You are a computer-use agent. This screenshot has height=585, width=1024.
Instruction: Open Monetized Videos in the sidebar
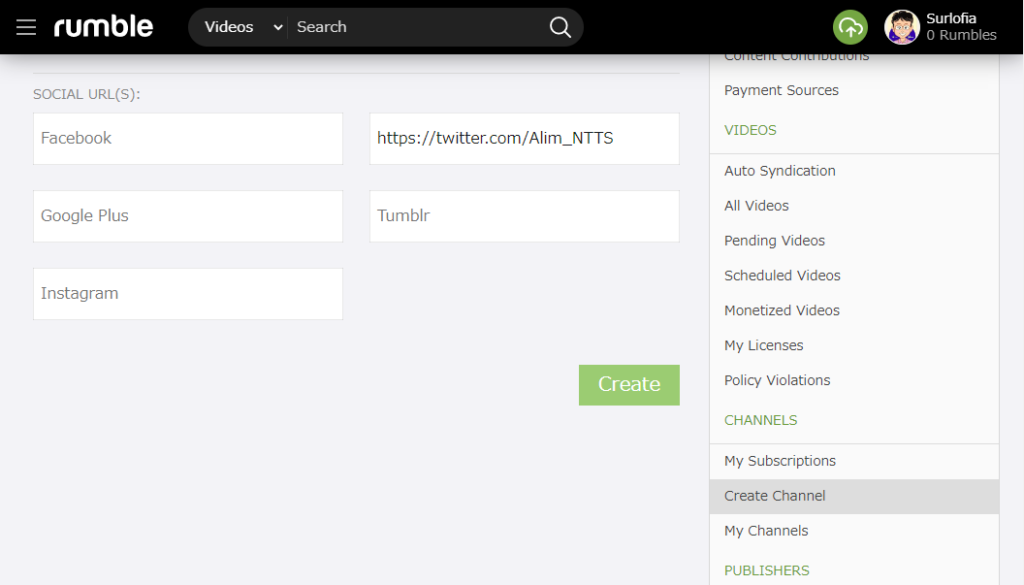(x=782, y=311)
